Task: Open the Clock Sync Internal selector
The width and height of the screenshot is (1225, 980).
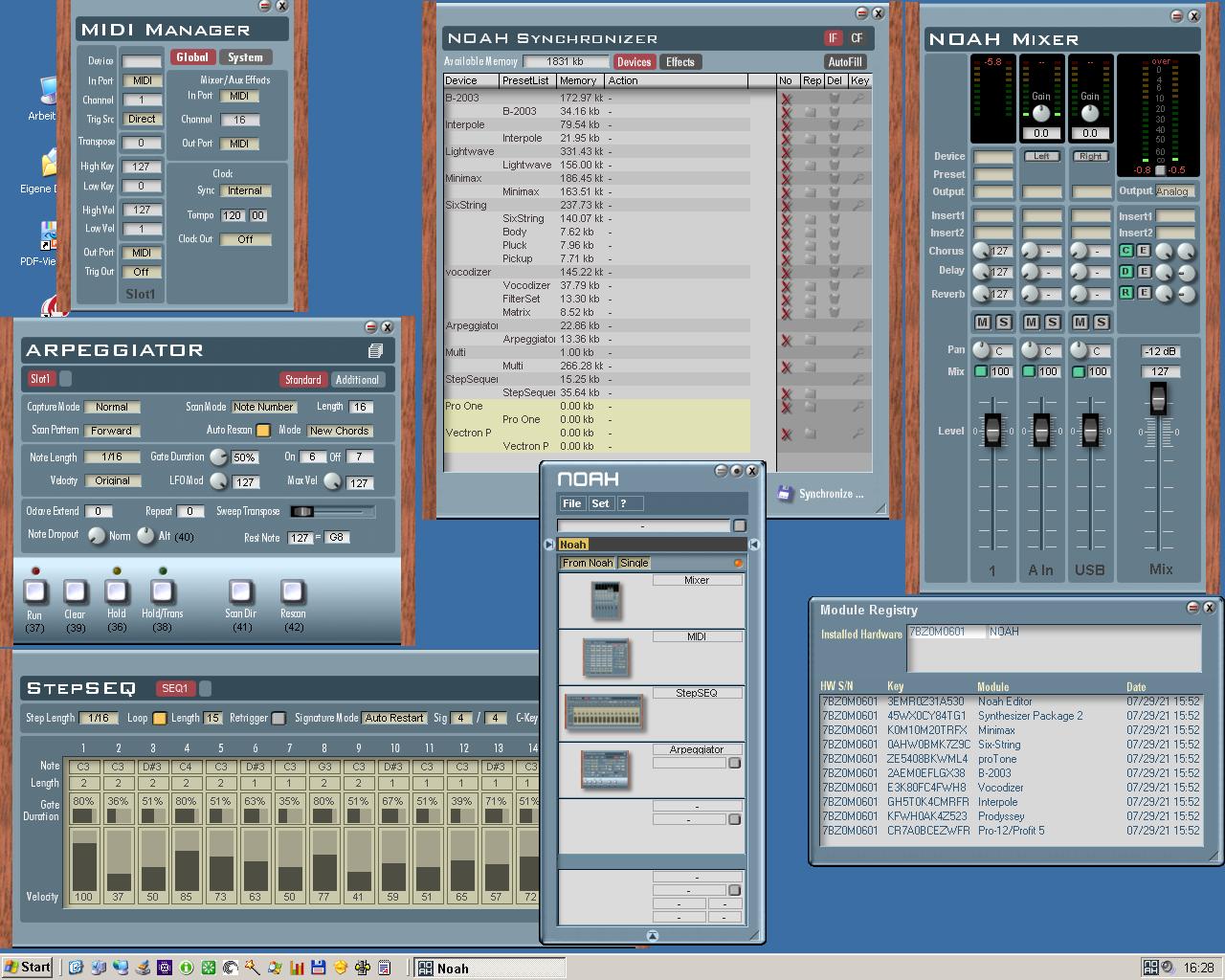Action: point(245,190)
